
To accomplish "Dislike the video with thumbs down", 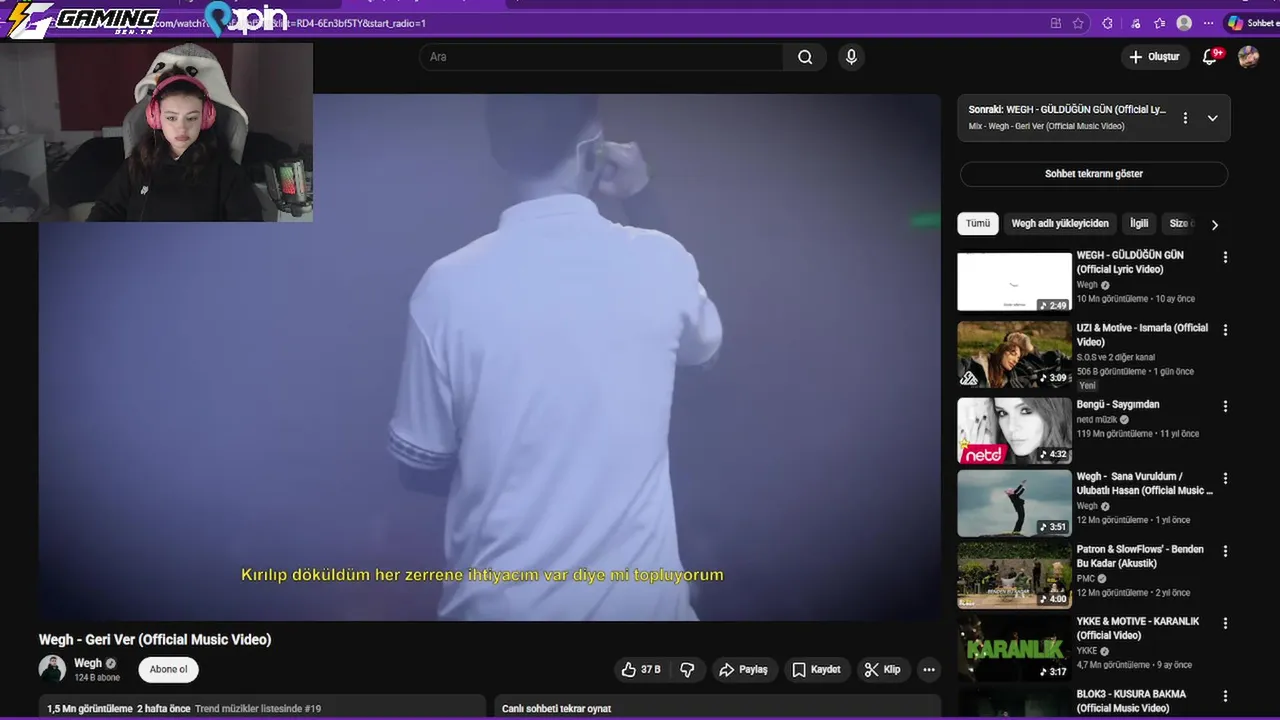I will 688,670.
